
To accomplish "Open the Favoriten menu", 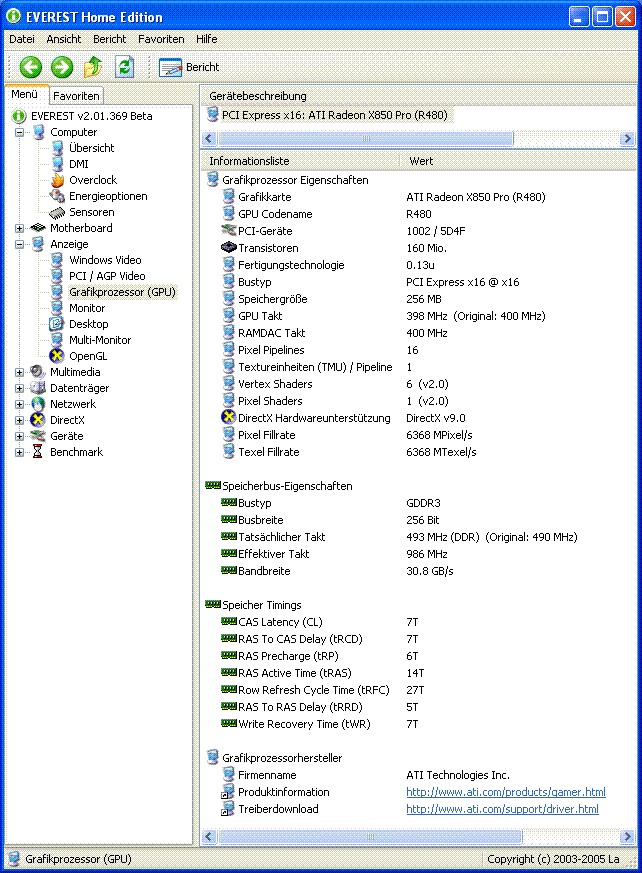I will click(x=161, y=39).
